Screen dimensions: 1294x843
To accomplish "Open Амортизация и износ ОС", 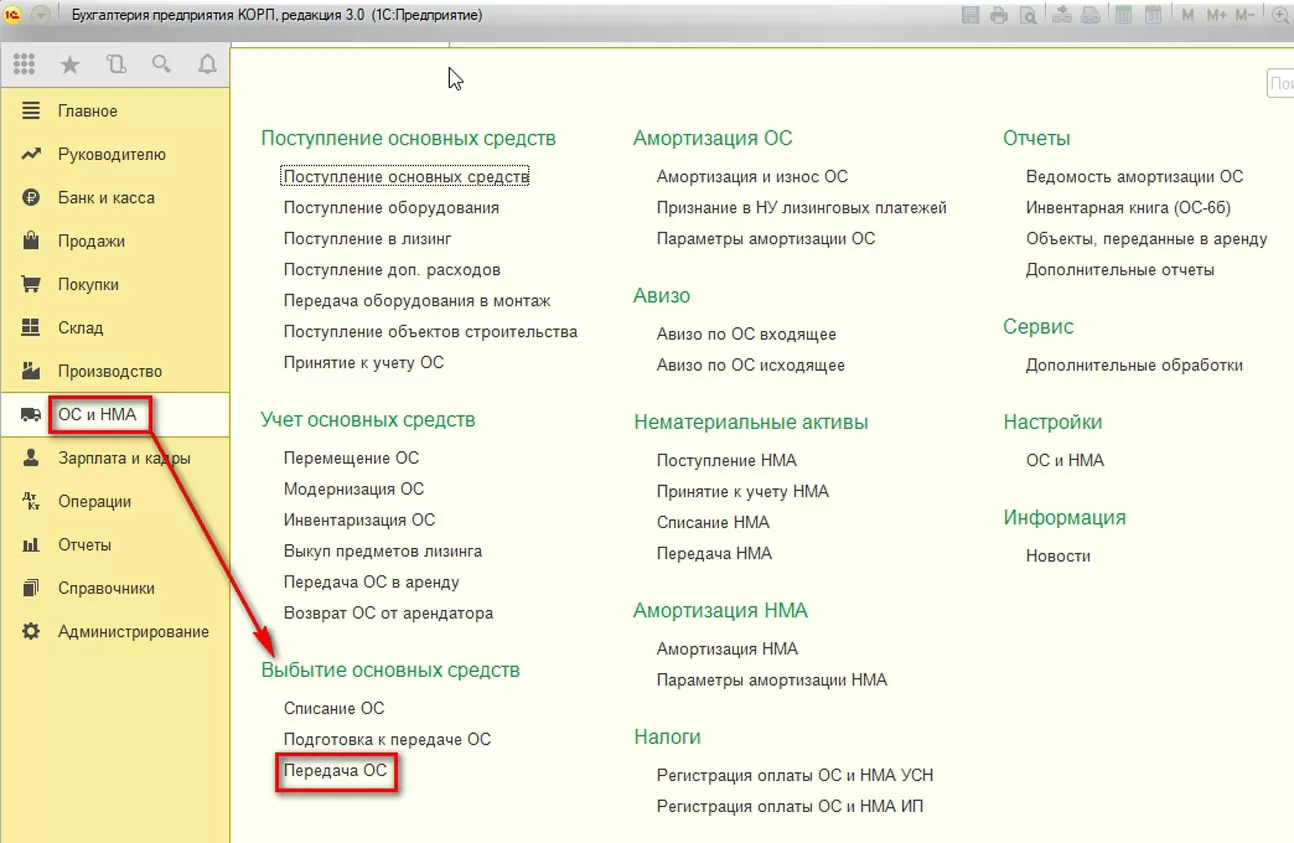I will click(752, 177).
